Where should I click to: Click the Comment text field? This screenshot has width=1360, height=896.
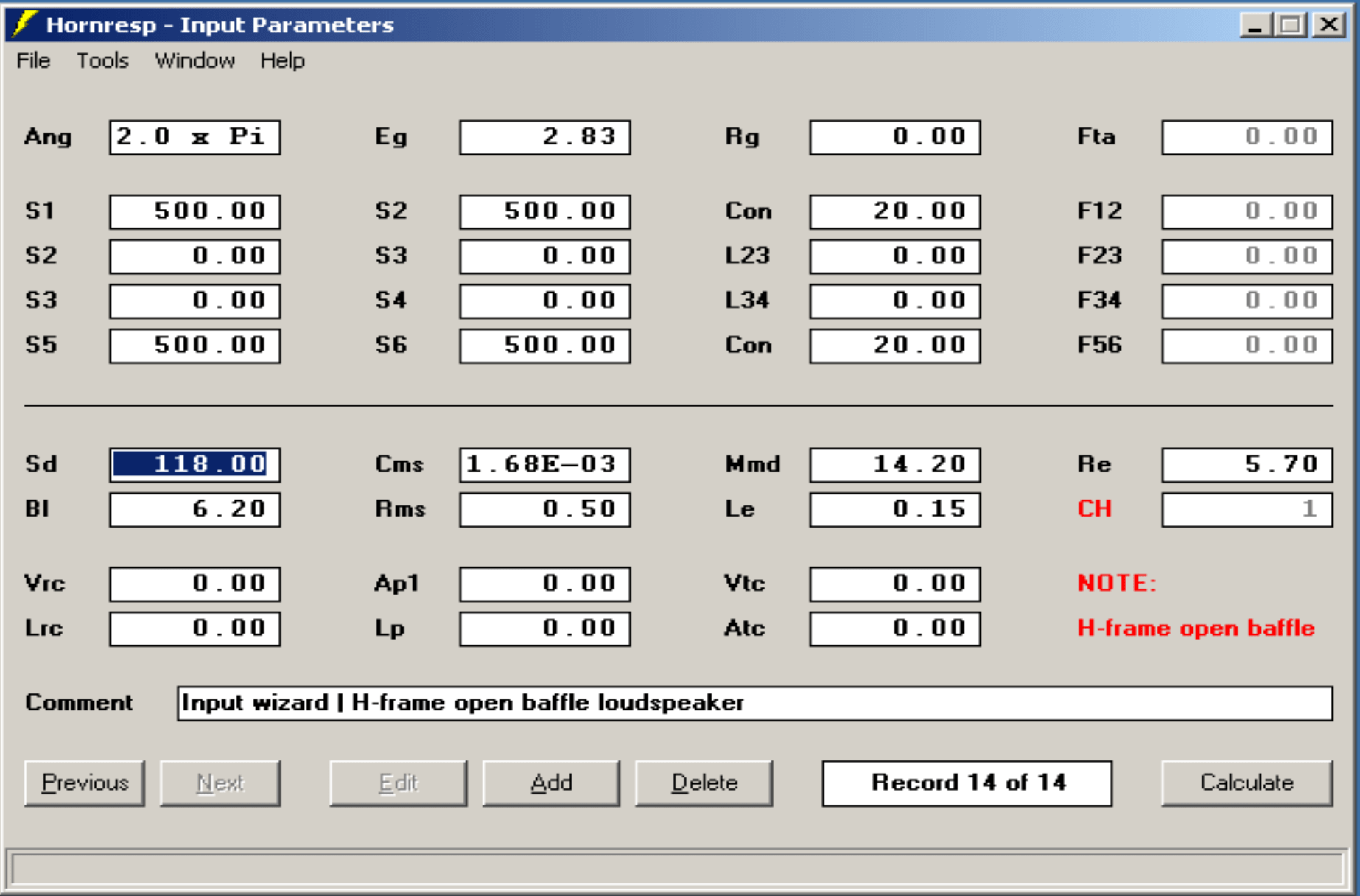tap(754, 703)
